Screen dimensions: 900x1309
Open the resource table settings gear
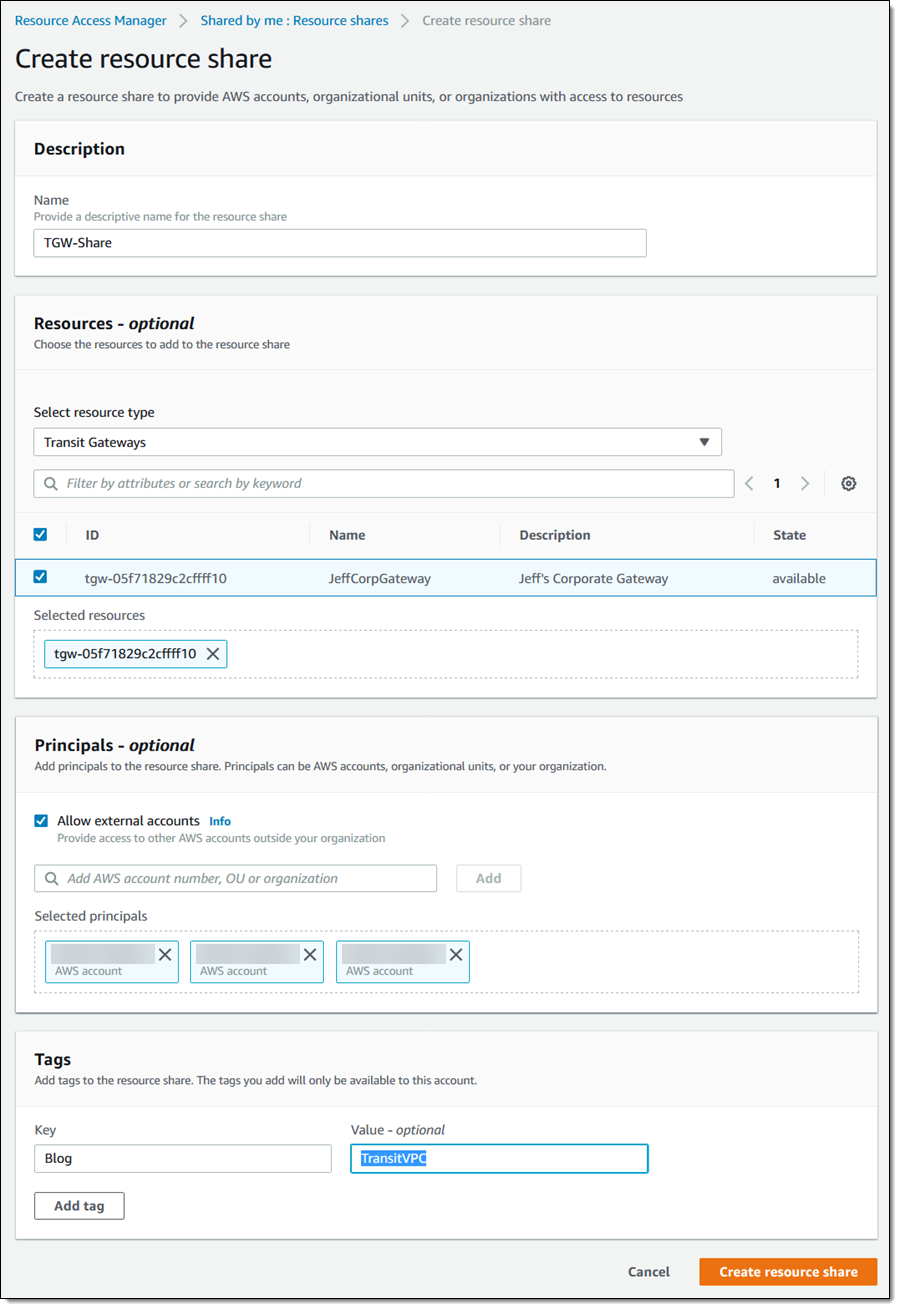coord(848,484)
